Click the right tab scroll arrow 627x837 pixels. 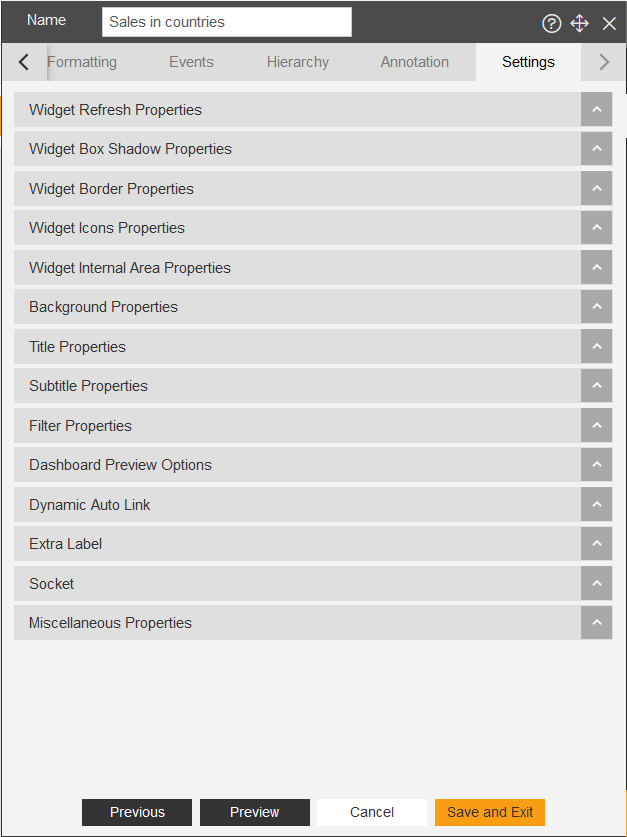click(x=604, y=62)
